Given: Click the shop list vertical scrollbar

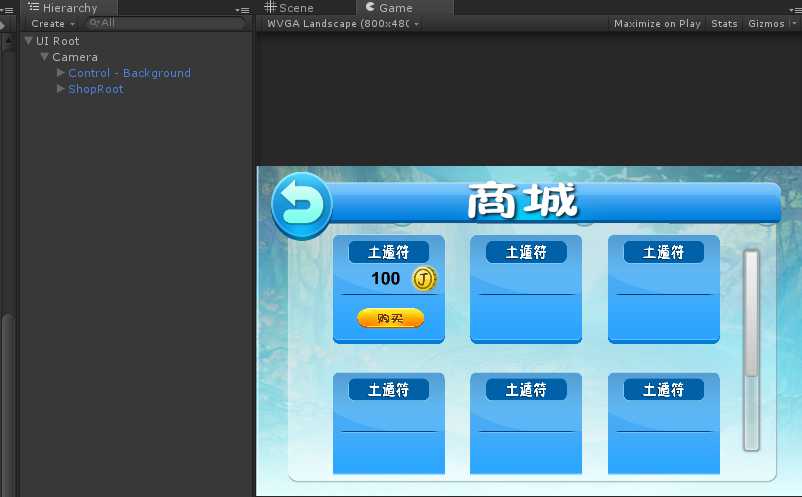Looking at the screenshot, I should coord(751,351).
